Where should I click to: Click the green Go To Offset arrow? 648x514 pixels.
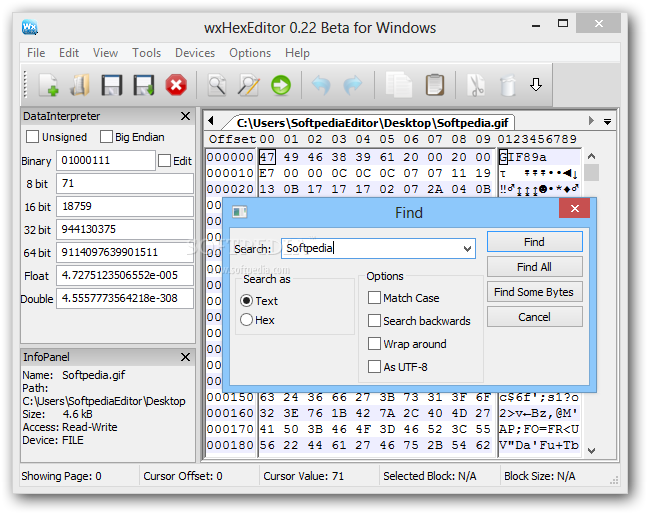click(x=281, y=85)
